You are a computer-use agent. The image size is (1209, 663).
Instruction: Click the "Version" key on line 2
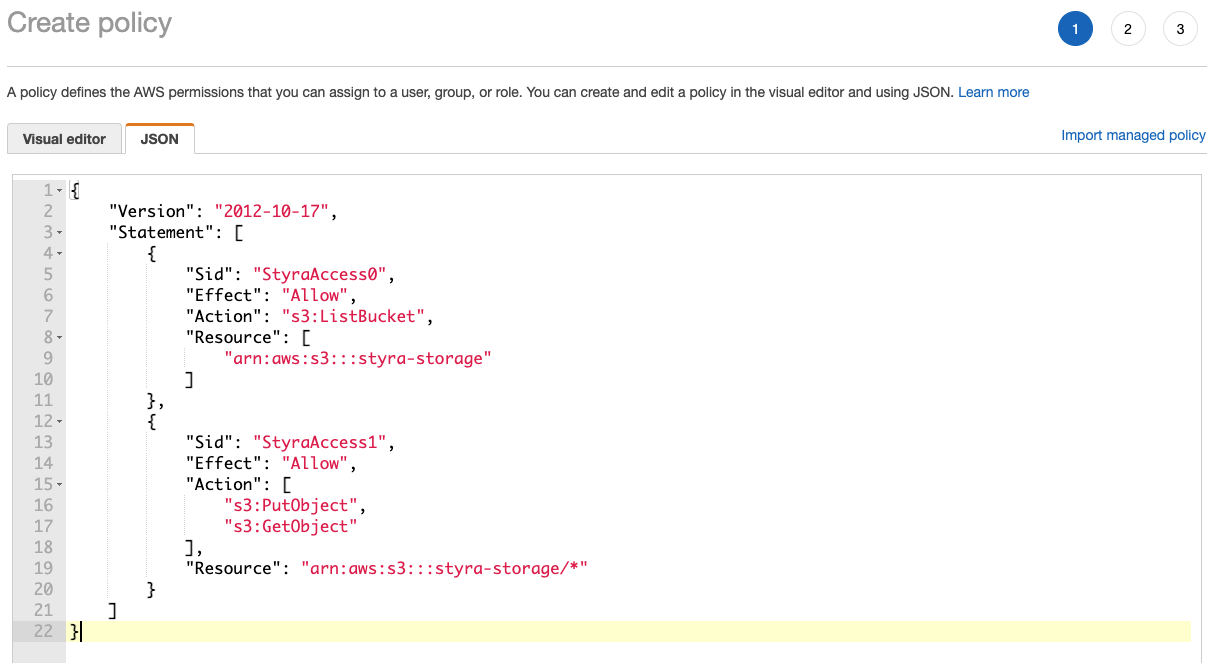click(x=152, y=211)
